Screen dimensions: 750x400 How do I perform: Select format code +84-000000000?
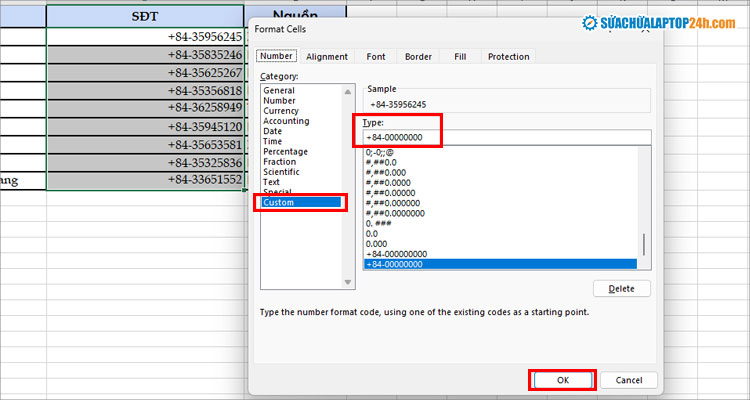pyautogui.click(x=397, y=254)
